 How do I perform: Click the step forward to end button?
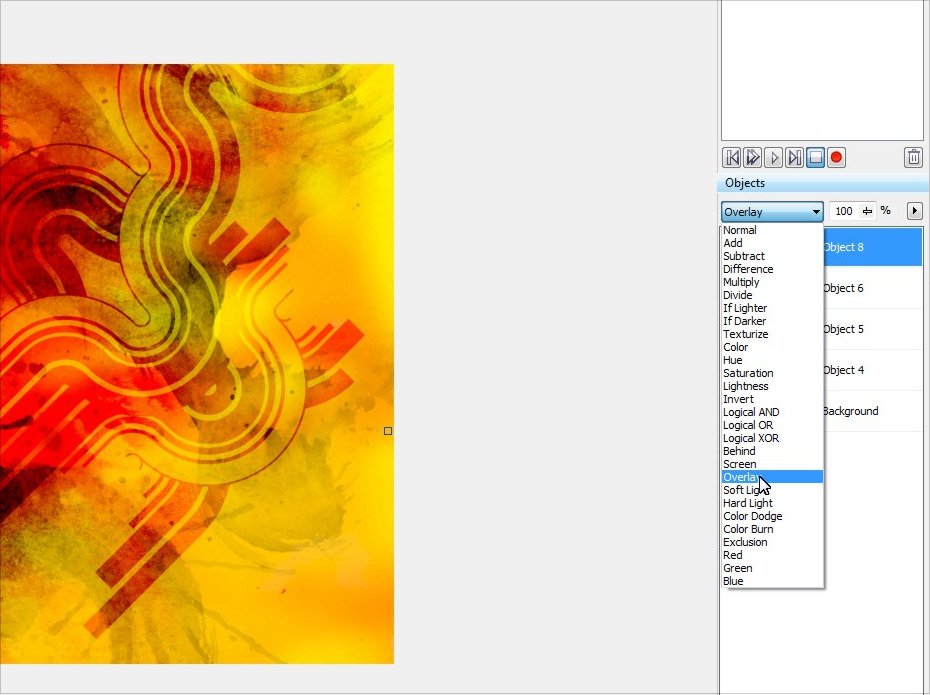tap(794, 158)
